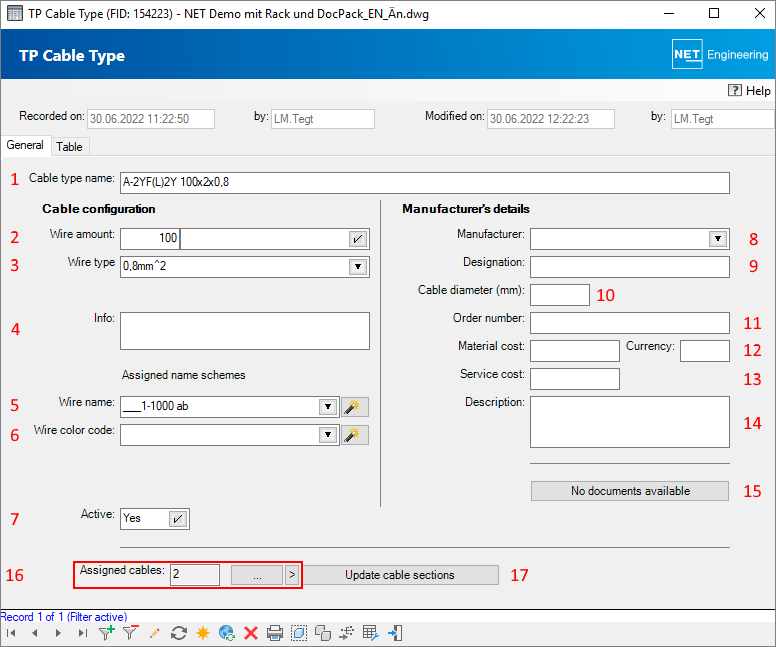Click the blue arrow exit door icon
Viewport: 776px width, 647px height.
[x=395, y=633]
